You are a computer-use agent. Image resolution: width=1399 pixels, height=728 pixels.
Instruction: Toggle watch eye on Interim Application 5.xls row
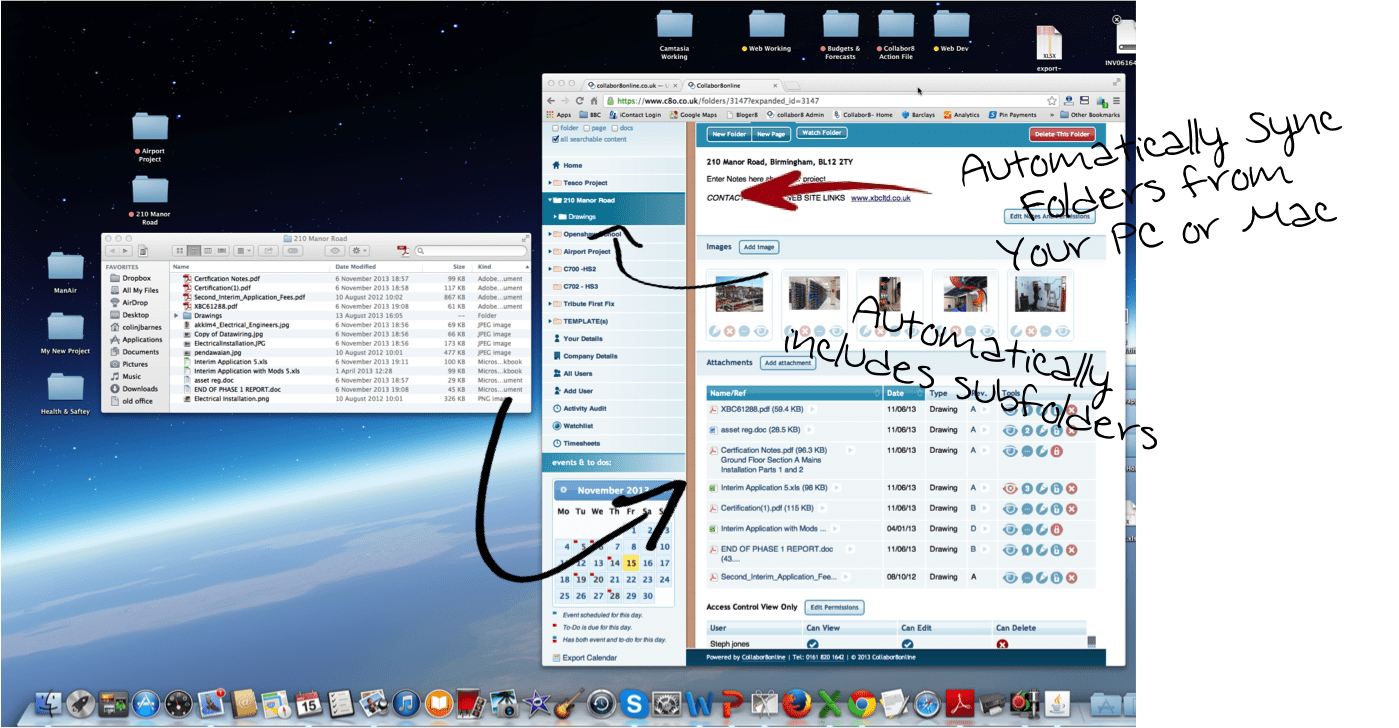pos(1010,489)
